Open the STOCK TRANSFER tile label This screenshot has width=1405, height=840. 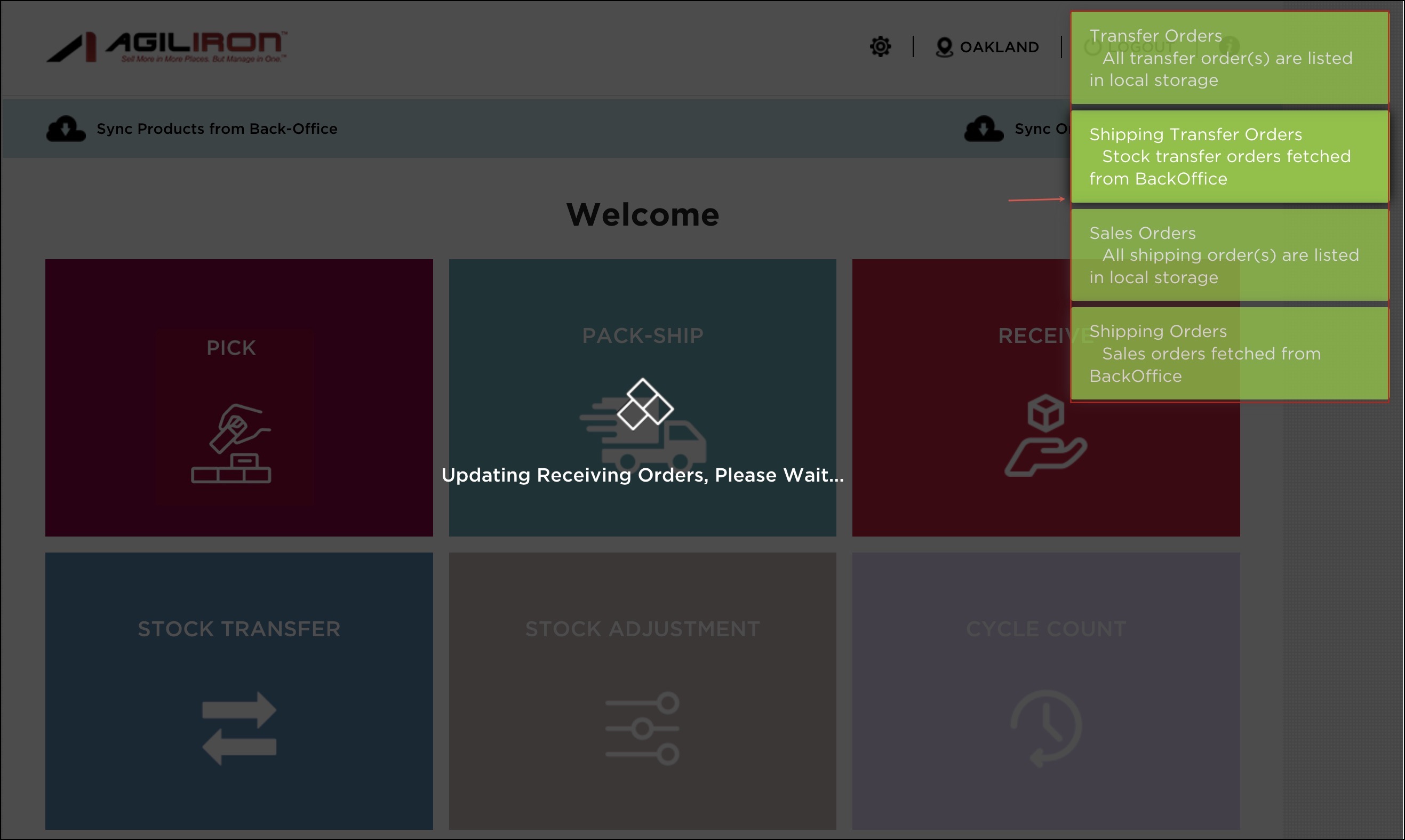point(239,629)
